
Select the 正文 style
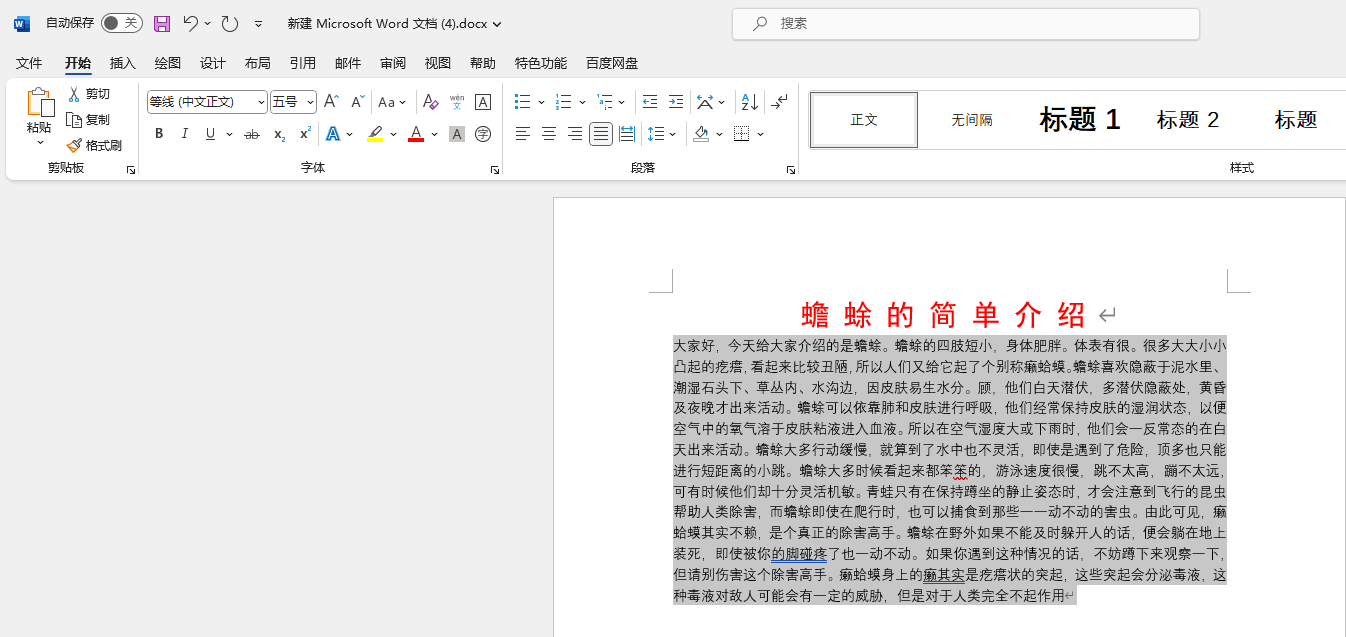[863, 119]
